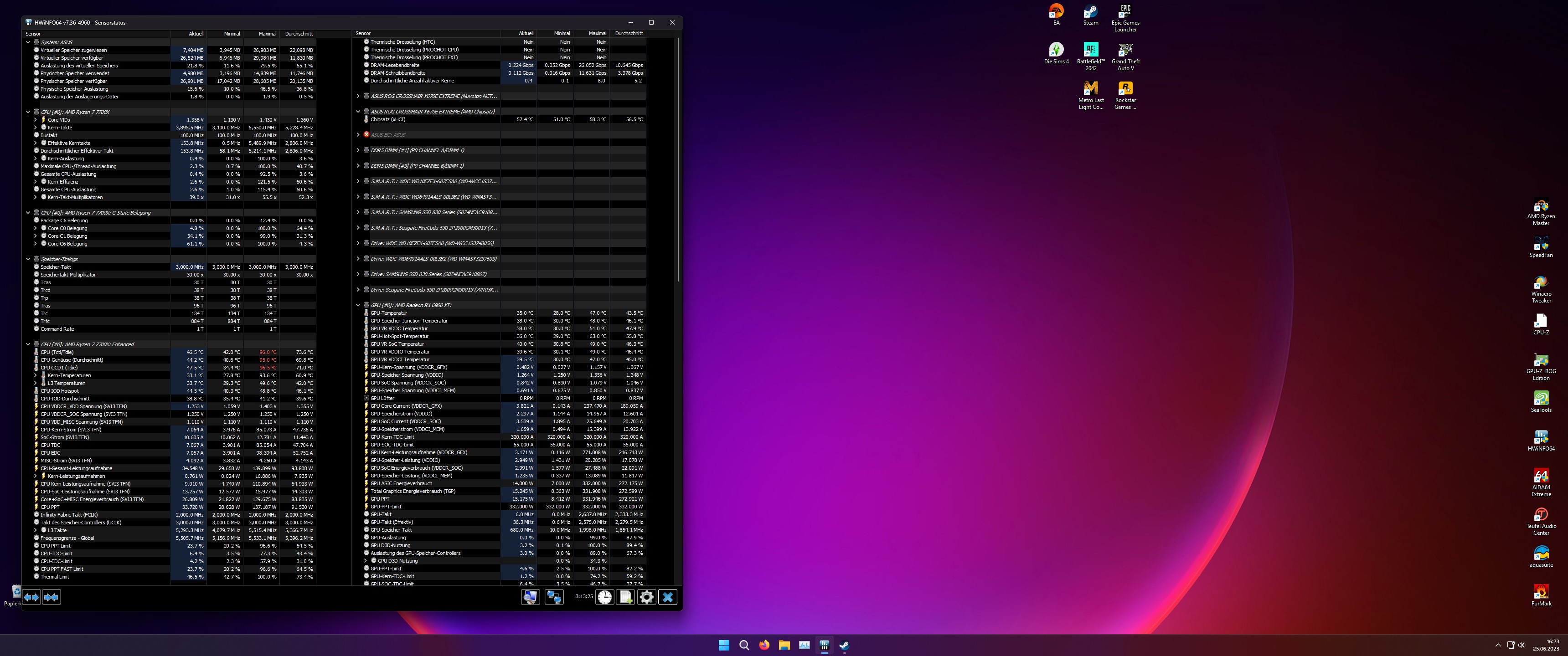Click the right pane Minimal column header
The height and width of the screenshot is (656, 1568).
tap(555, 33)
